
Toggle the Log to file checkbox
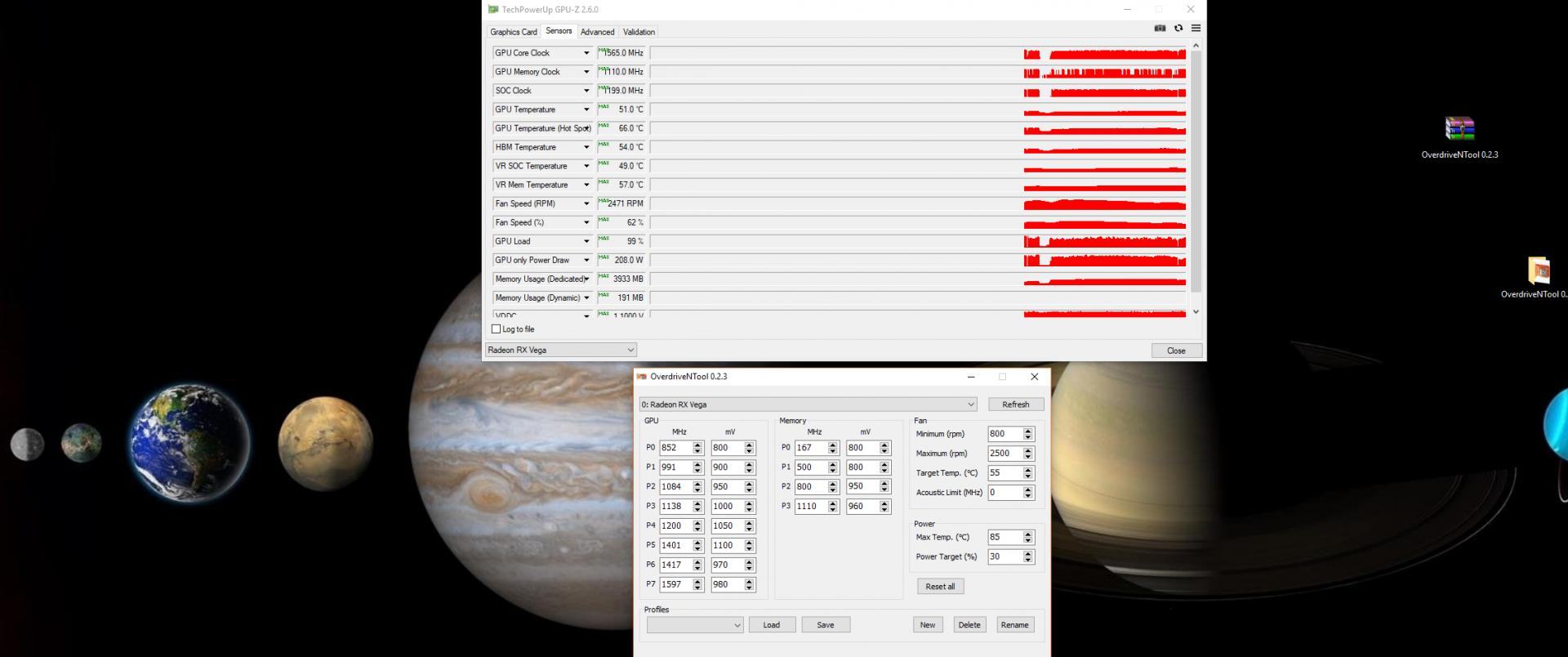[x=496, y=329]
